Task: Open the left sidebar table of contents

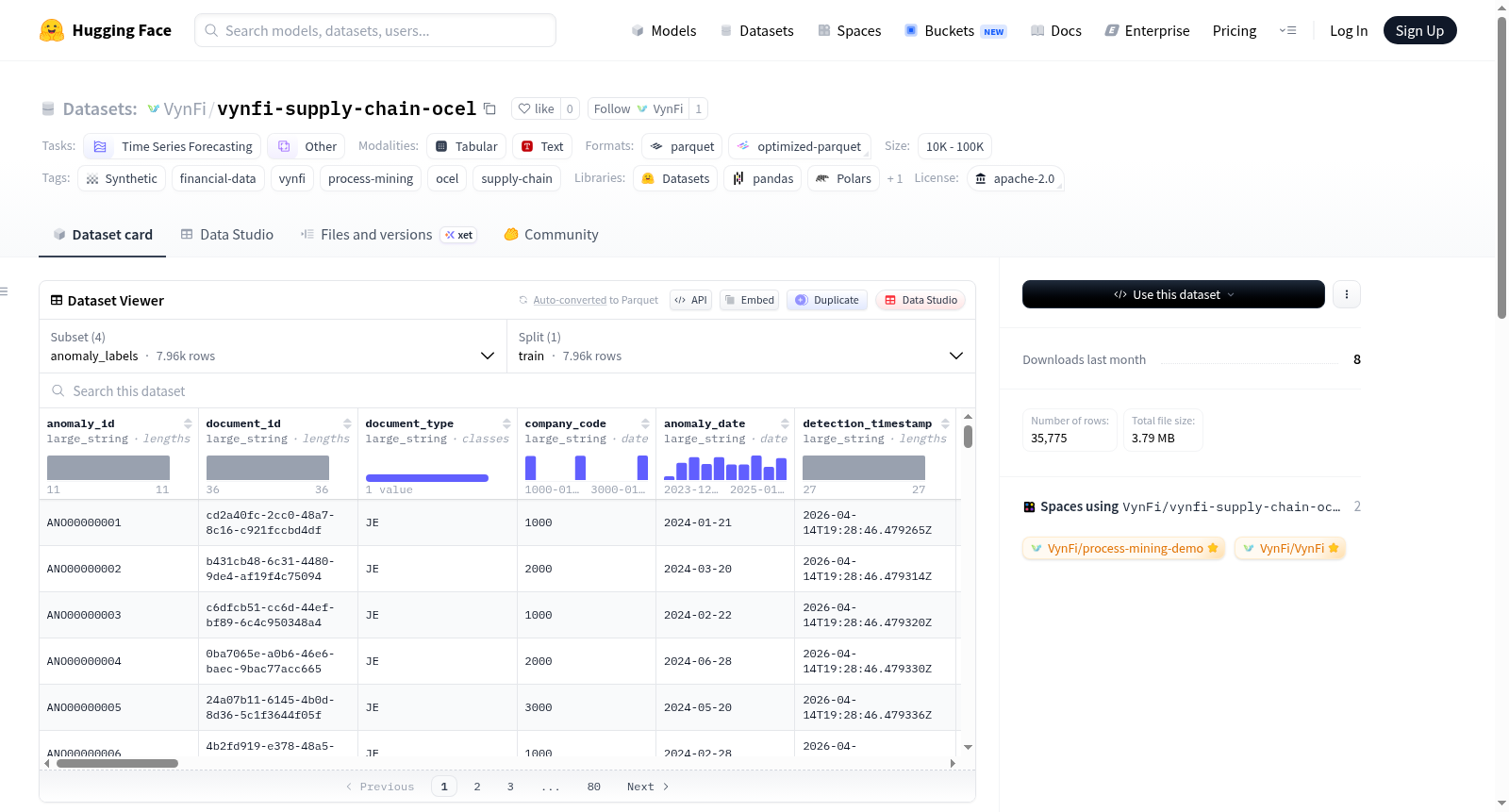Action: (x=4, y=291)
